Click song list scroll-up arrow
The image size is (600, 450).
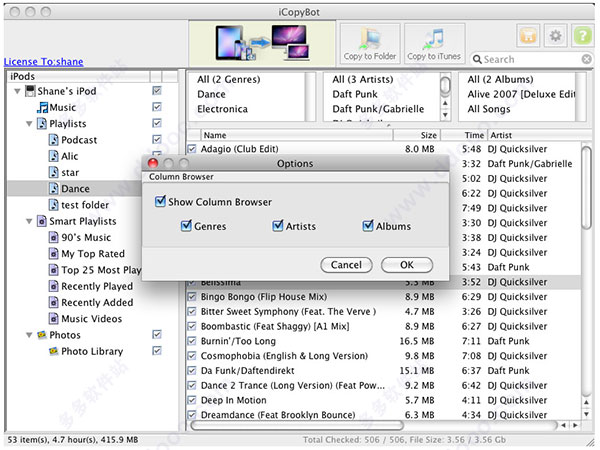click(586, 403)
